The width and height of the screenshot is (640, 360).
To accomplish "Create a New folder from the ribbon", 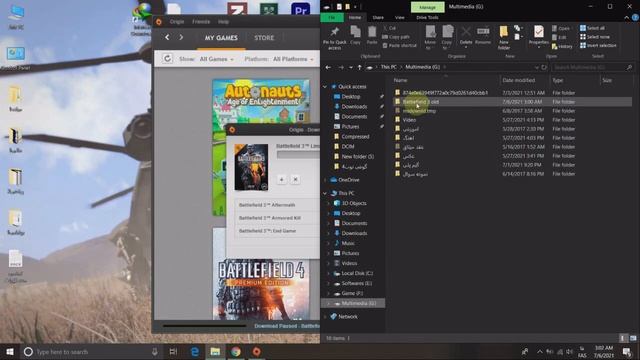I will (x=504, y=38).
